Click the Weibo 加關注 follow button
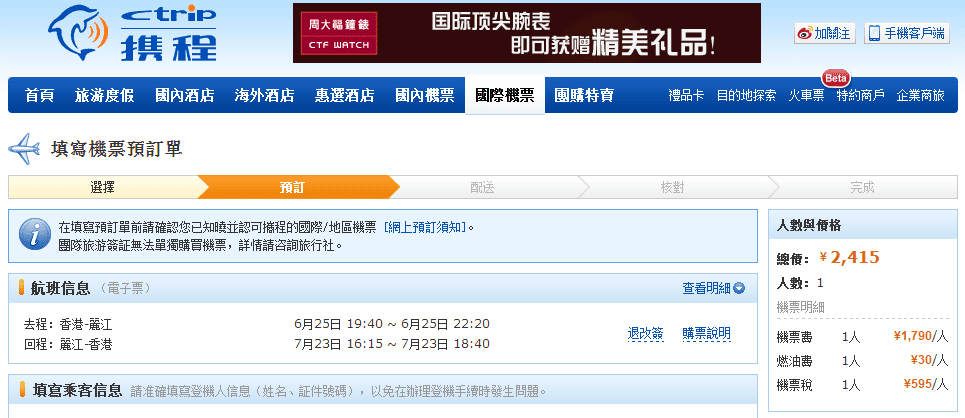965x418 pixels. coord(824,33)
